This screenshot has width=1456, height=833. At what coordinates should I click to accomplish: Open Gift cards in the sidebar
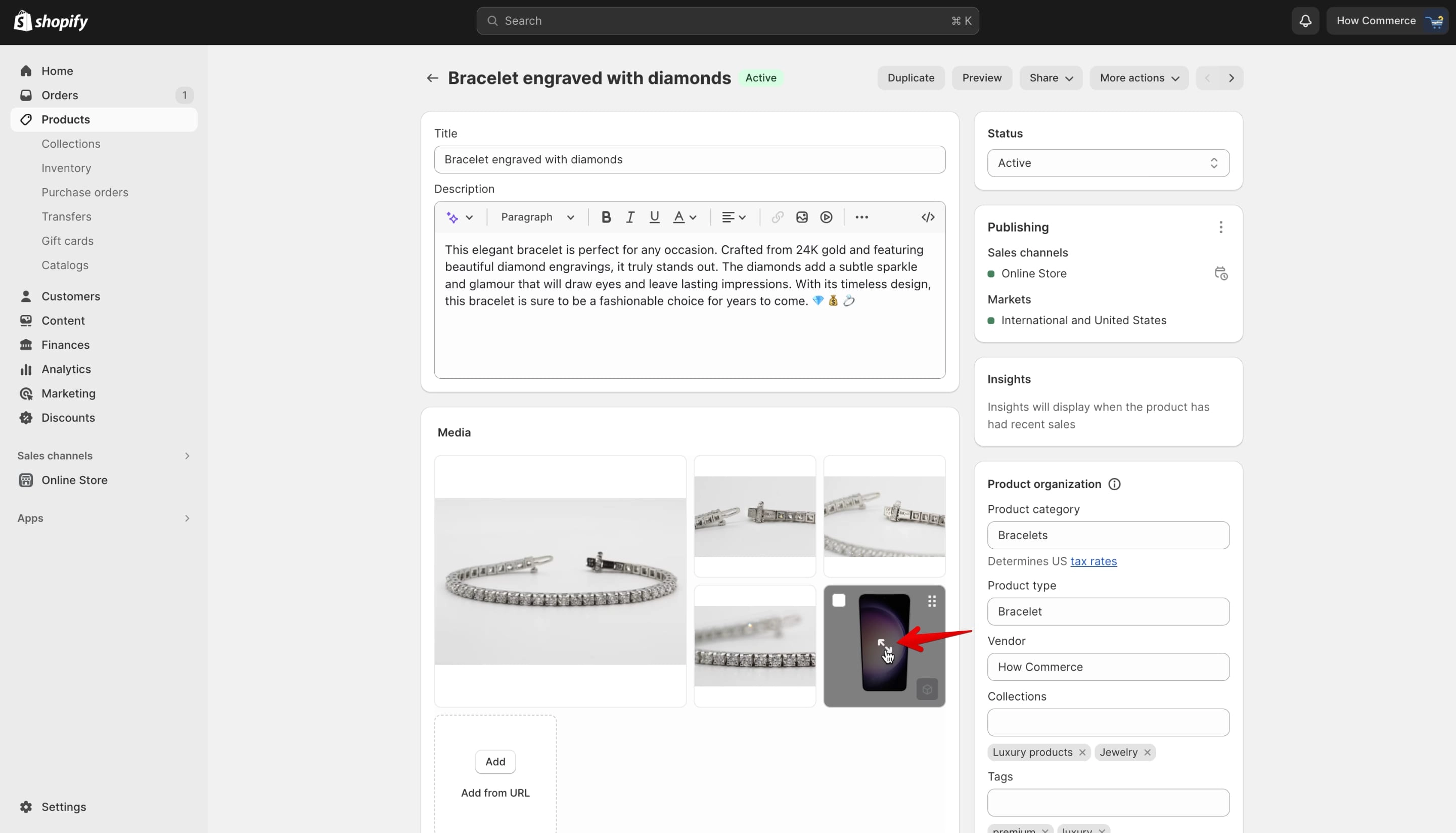tap(67, 241)
